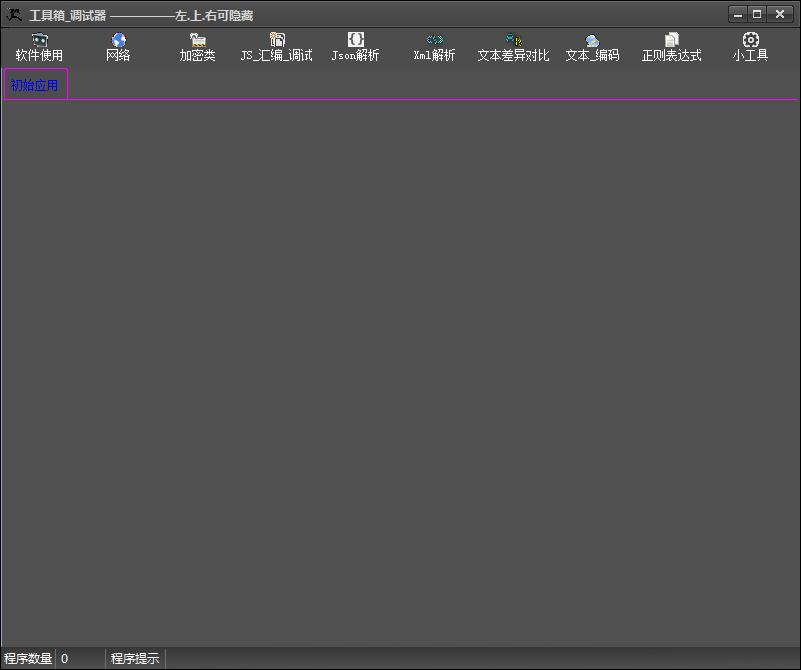The width and height of the screenshot is (801, 670).
Task: Maximize the toolbox debugger window
Action: pos(757,14)
